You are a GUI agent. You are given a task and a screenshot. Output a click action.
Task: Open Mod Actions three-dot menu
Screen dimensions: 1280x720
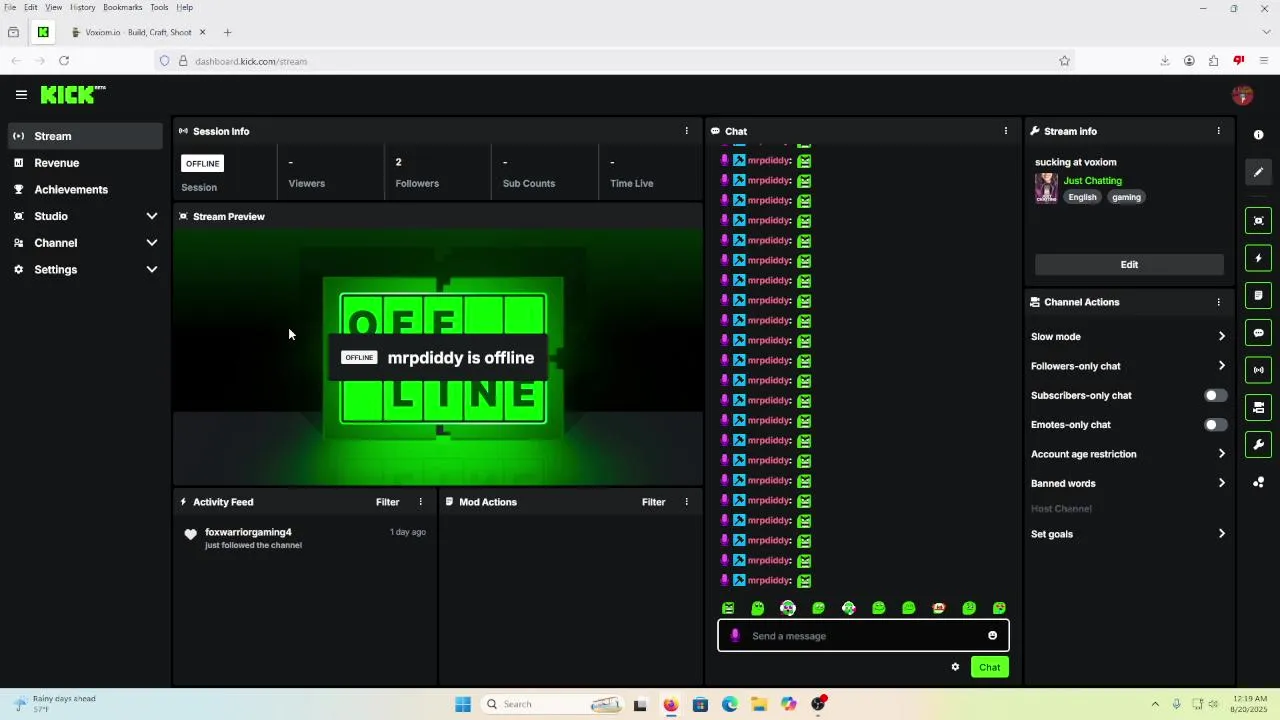(686, 502)
